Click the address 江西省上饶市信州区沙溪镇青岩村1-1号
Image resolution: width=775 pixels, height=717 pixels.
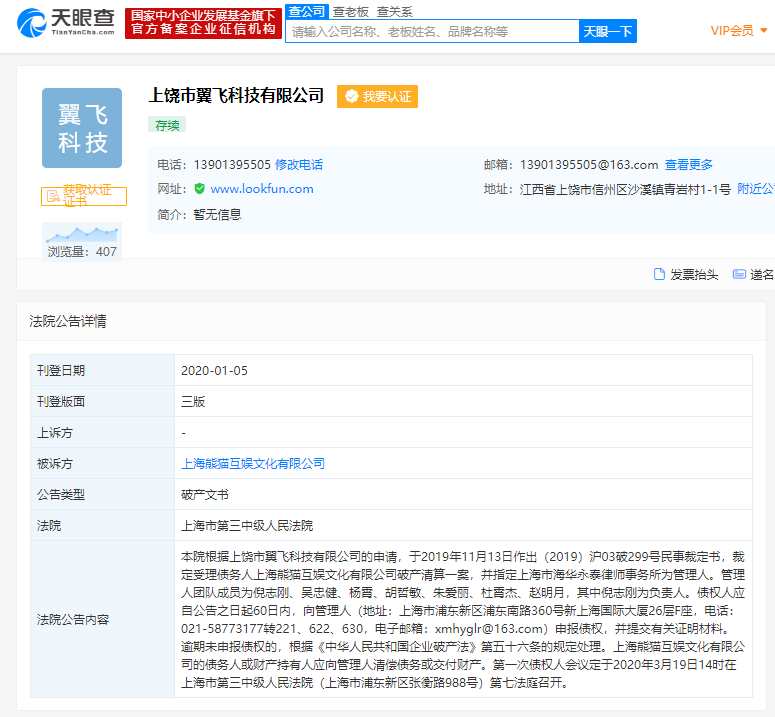[x=625, y=189]
